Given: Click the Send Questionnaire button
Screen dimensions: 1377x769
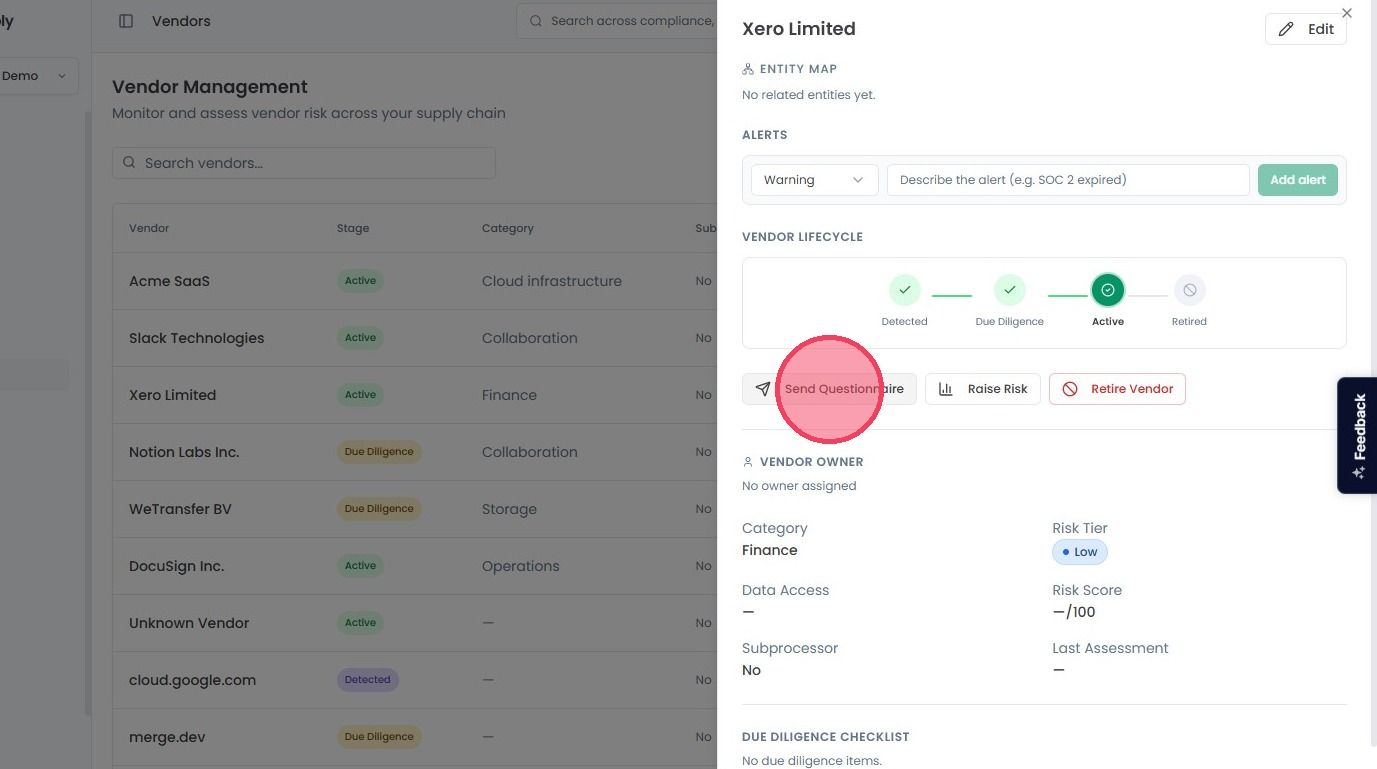Looking at the screenshot, I should click(829, 389).
